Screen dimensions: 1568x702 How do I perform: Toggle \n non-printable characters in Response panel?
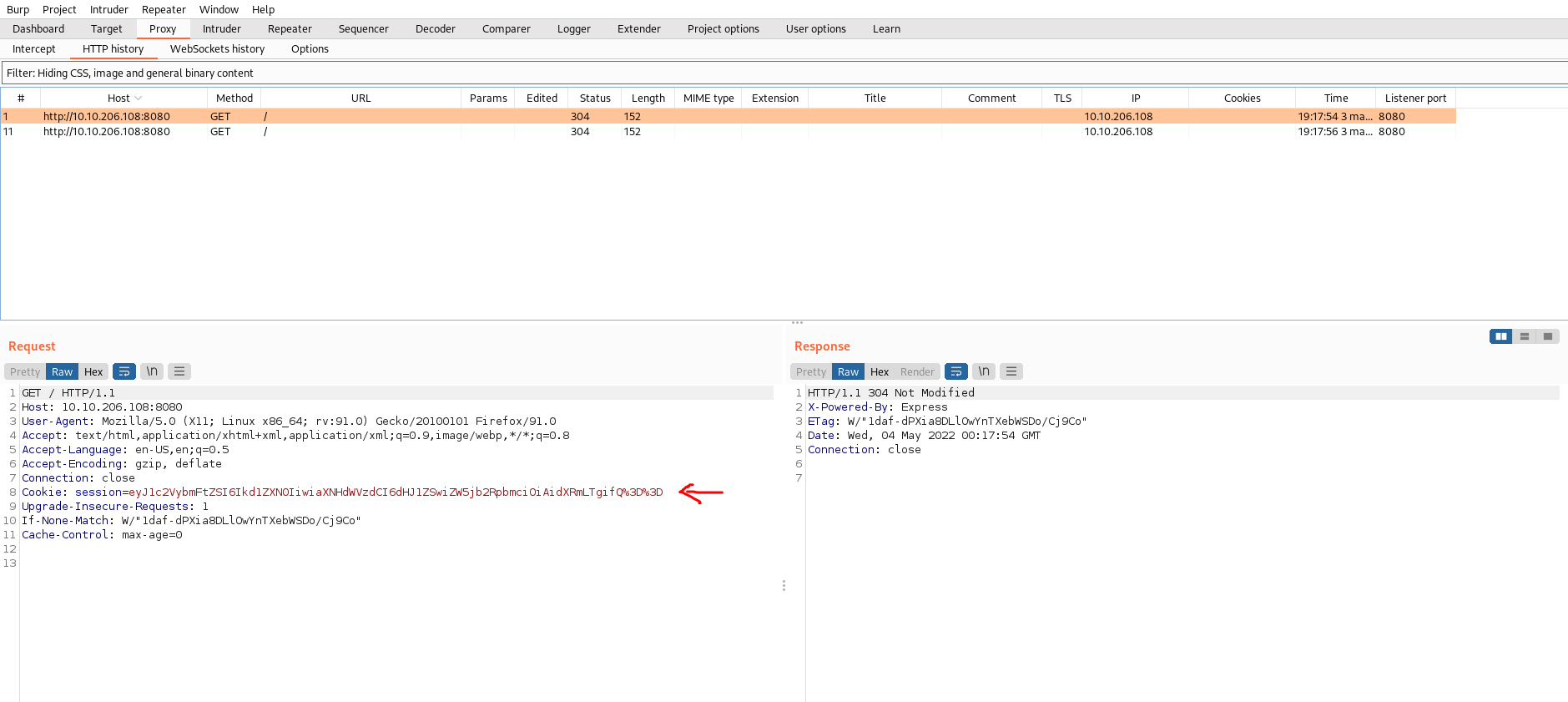(x=984, y=371)
